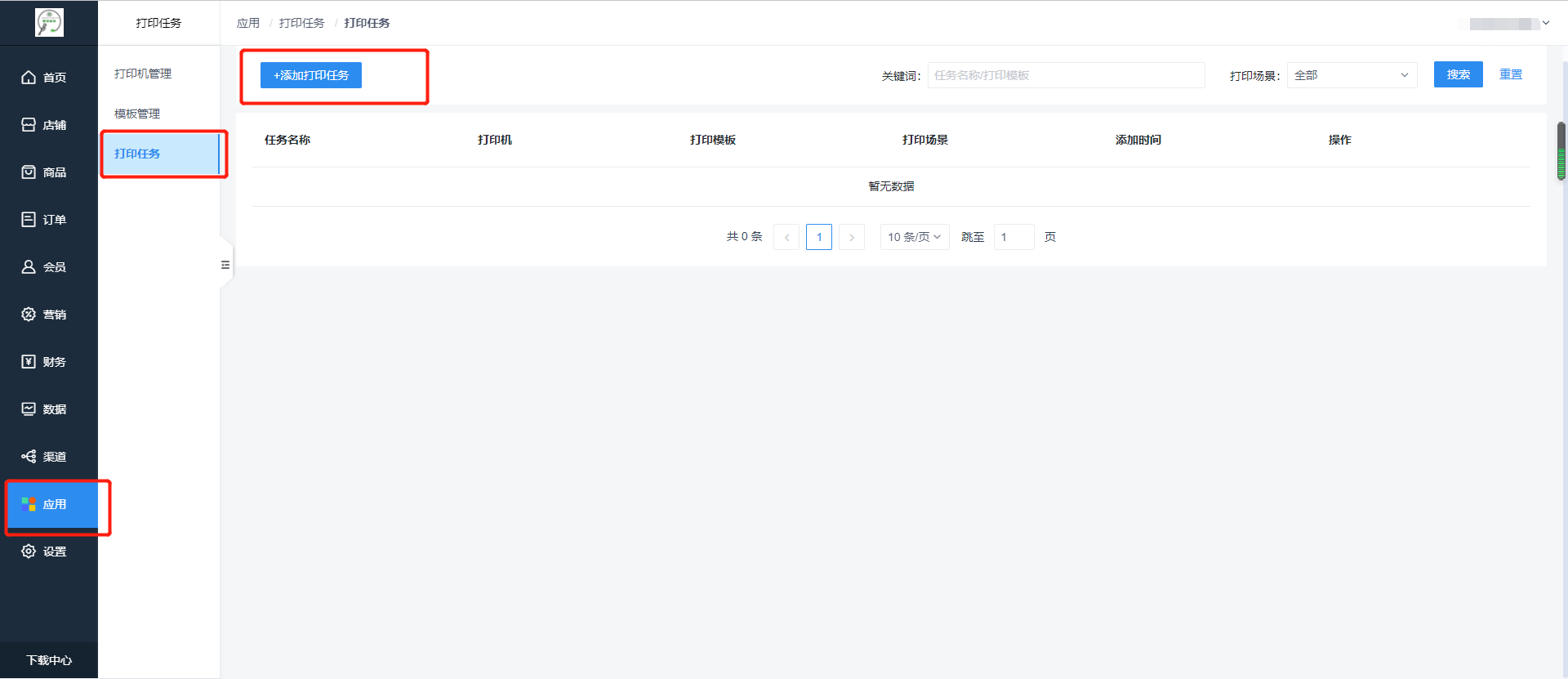The width and height of the screenshot is (1568, 679).
Task: Select the finance (财务) yen icon
Action: (29, 362)
